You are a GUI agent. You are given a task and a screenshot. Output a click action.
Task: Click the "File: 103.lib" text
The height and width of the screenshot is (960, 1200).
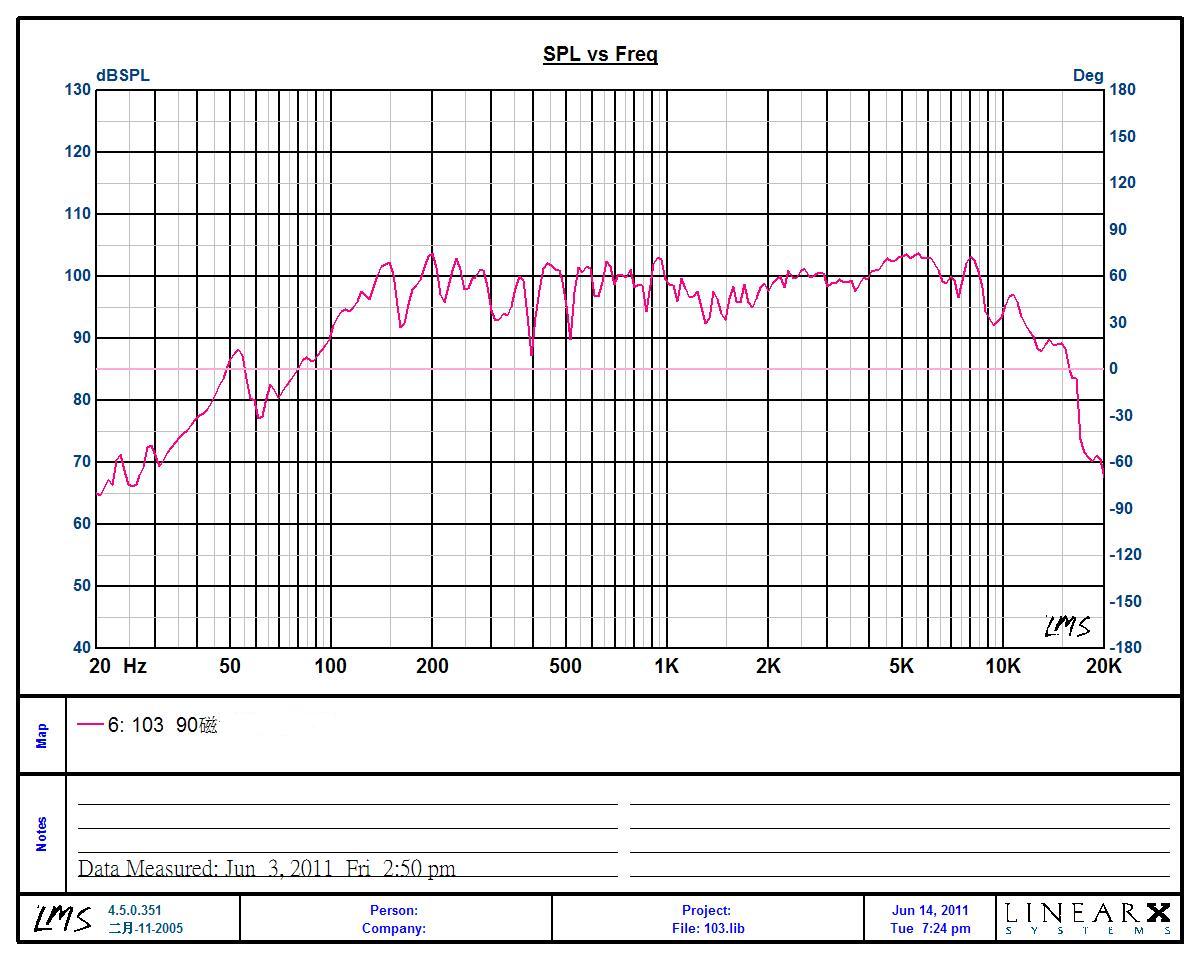click(708, 928)
